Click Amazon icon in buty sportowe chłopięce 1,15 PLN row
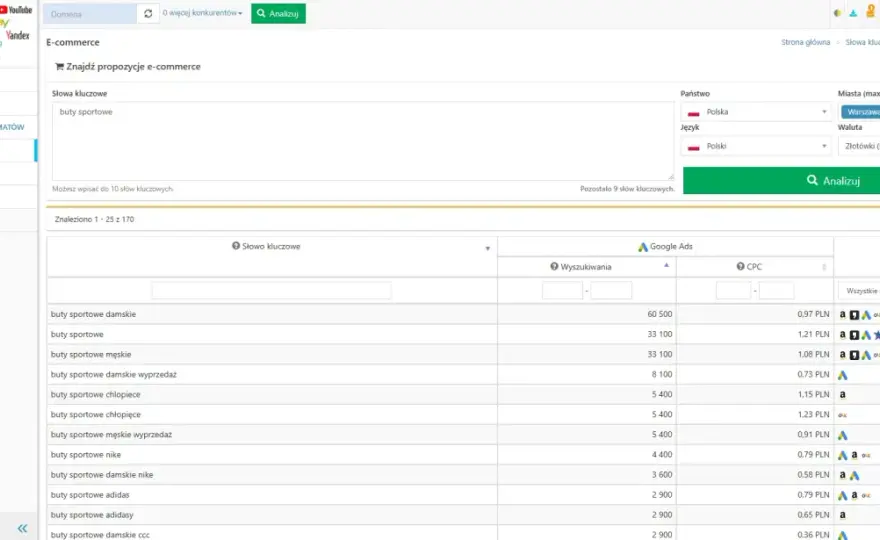Viewport: 880px width, 540px height. pyautogui.click(x=842, y=395)
